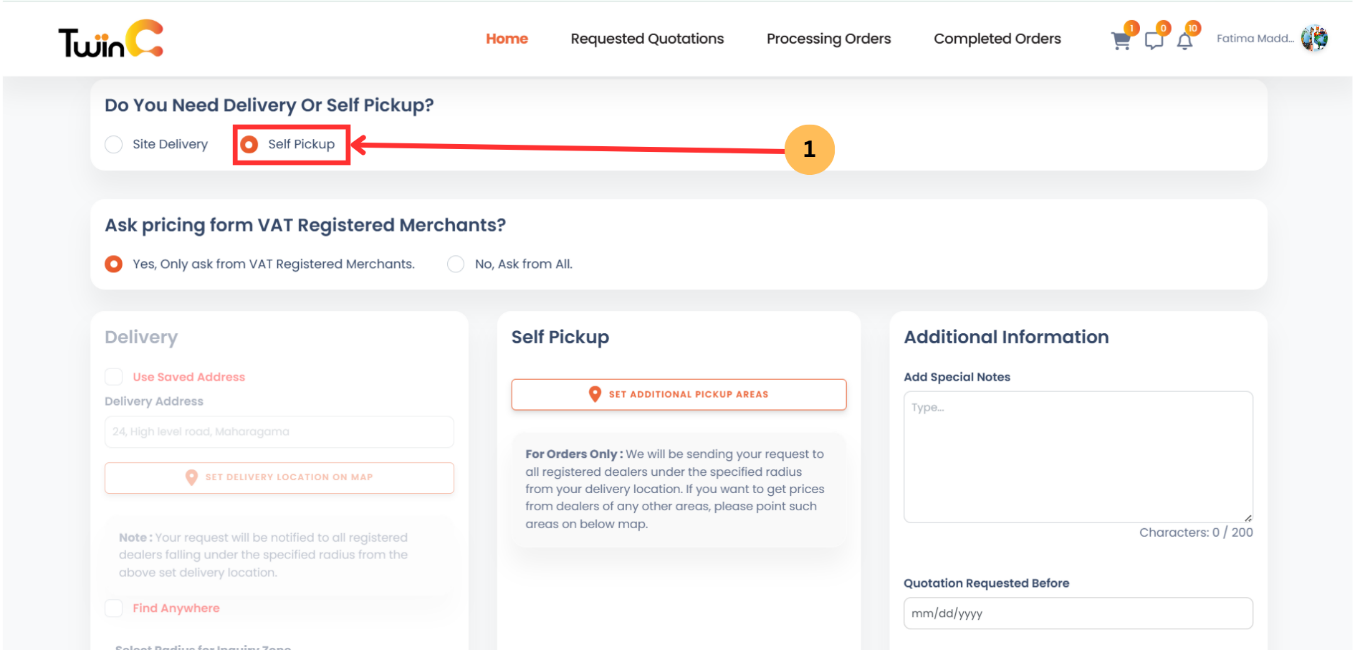Go to Completed Orders

(x=997, y=38)
